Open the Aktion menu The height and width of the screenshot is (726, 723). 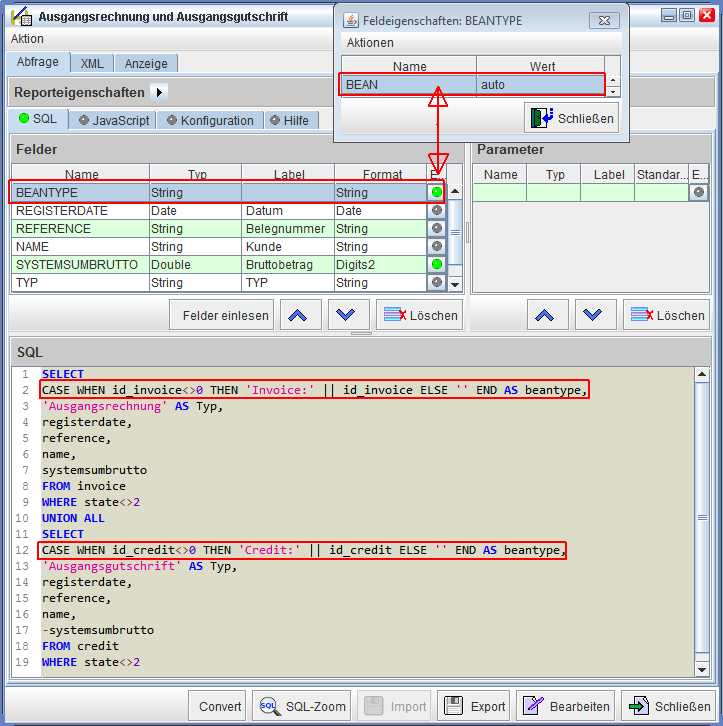click(x=28, y=39)
